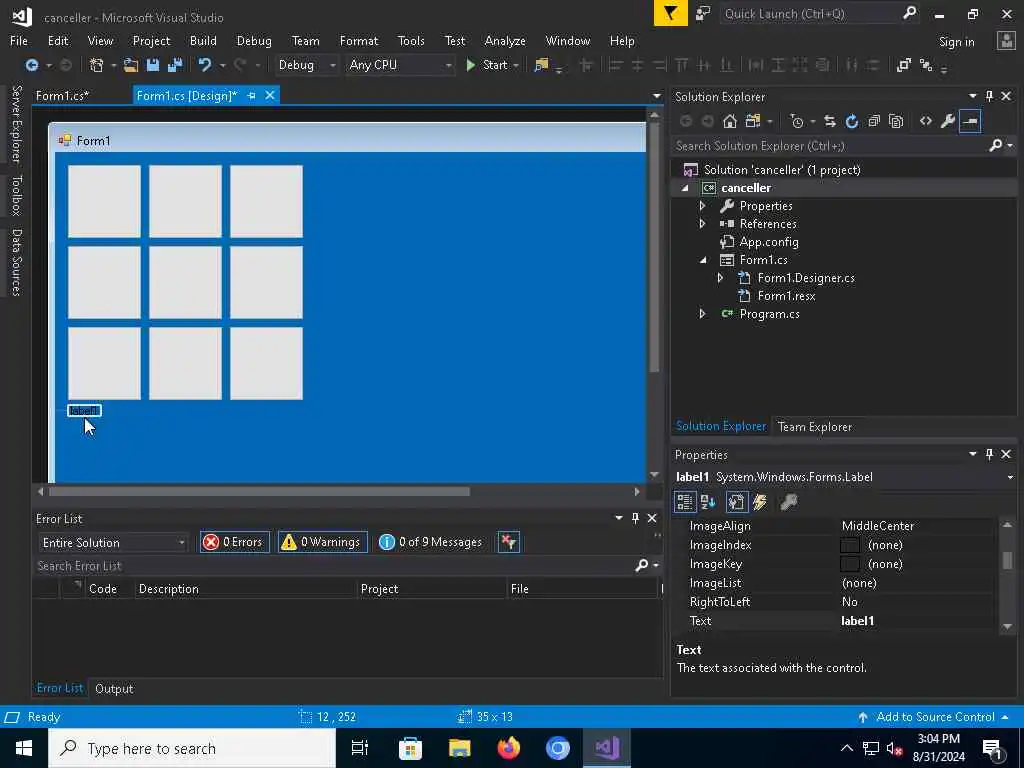The image size is (1024, 768).
Task: Click Add to Source Control in status bar
Action: (x=935, y=717)
